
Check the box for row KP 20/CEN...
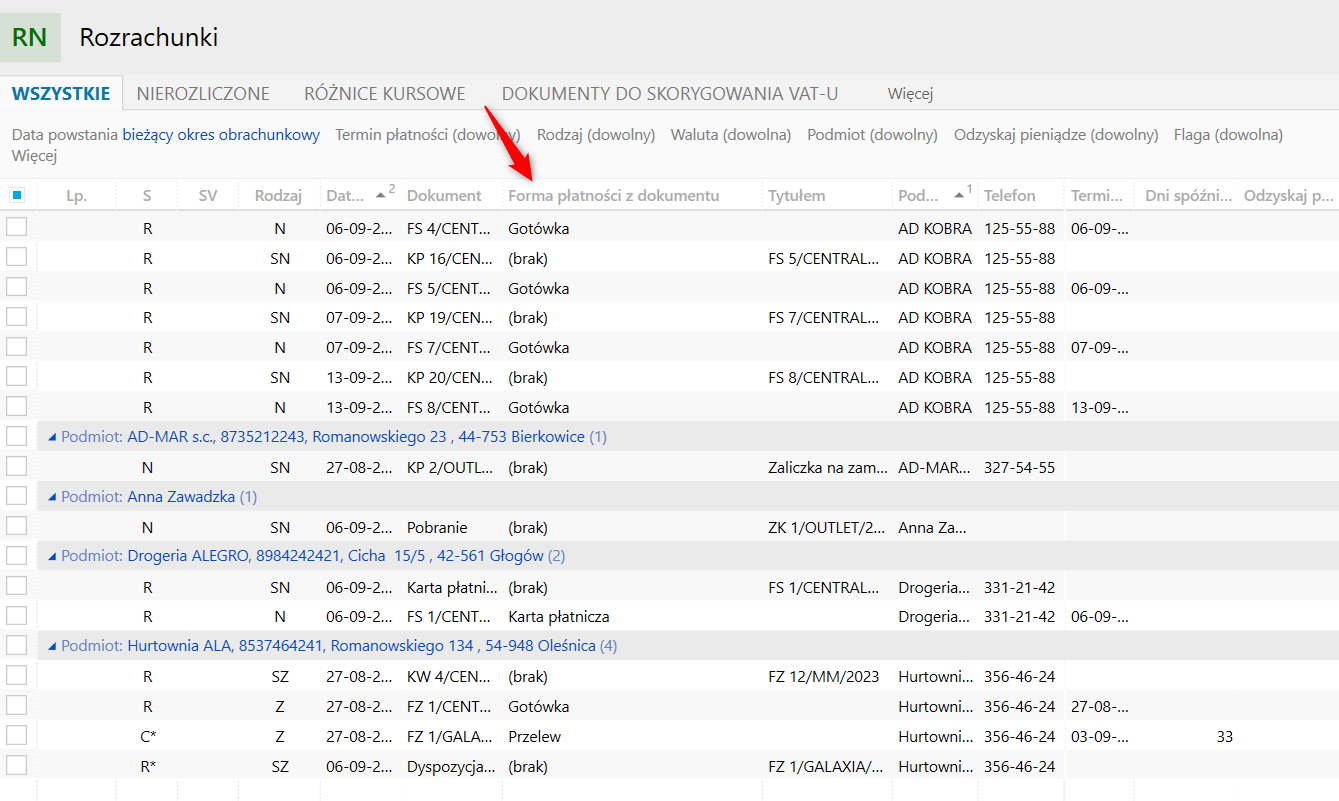[16, 377]
